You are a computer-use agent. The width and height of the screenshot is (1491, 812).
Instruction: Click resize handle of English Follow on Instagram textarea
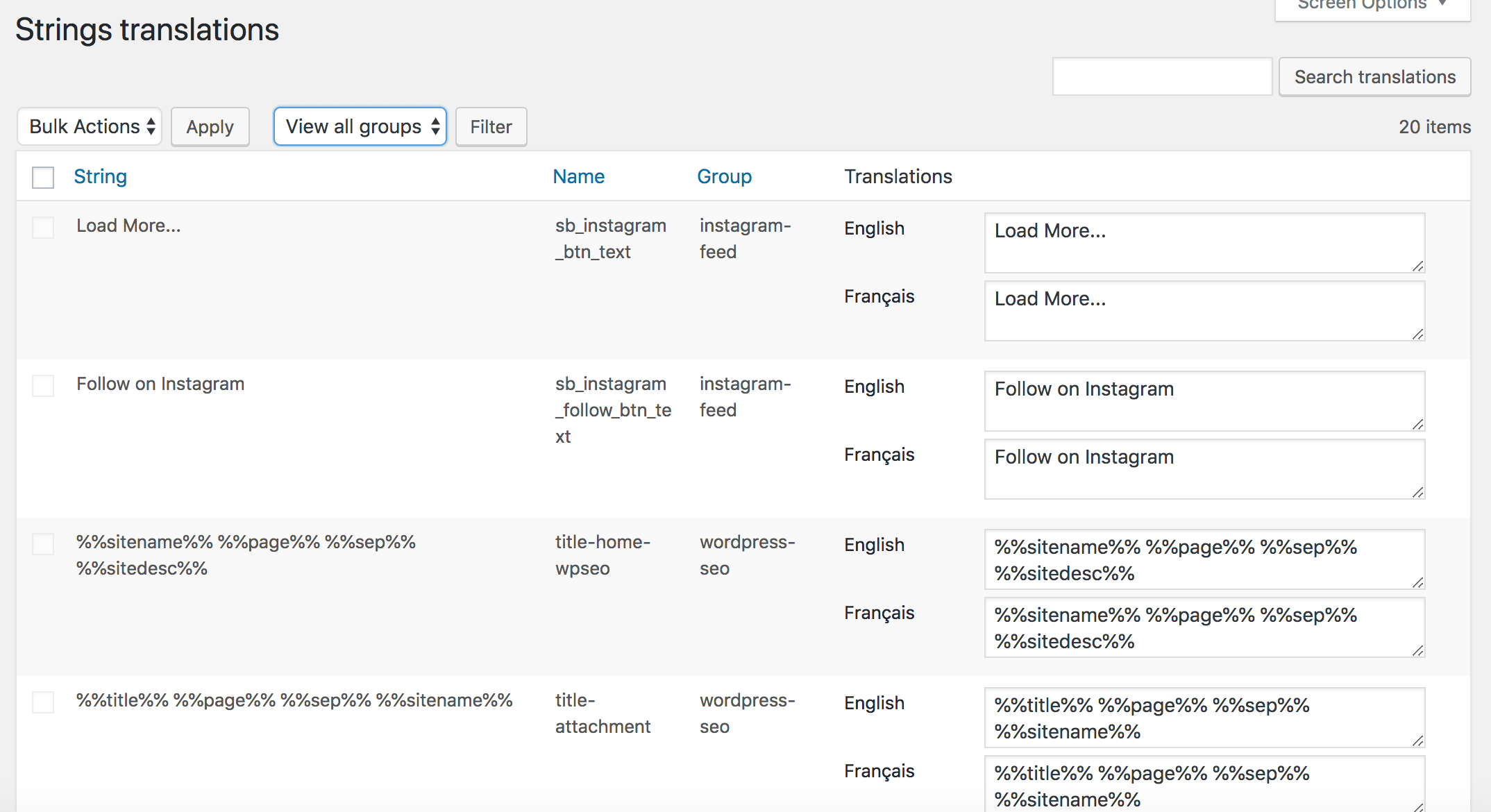pyautogui.click(x=1418, y=424)
